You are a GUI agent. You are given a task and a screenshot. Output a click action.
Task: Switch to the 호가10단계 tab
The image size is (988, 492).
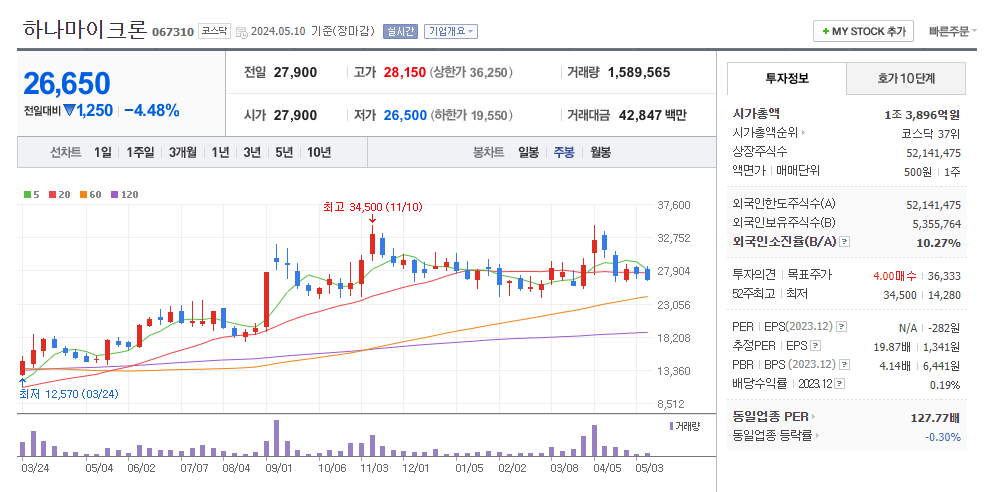point(905,78)
